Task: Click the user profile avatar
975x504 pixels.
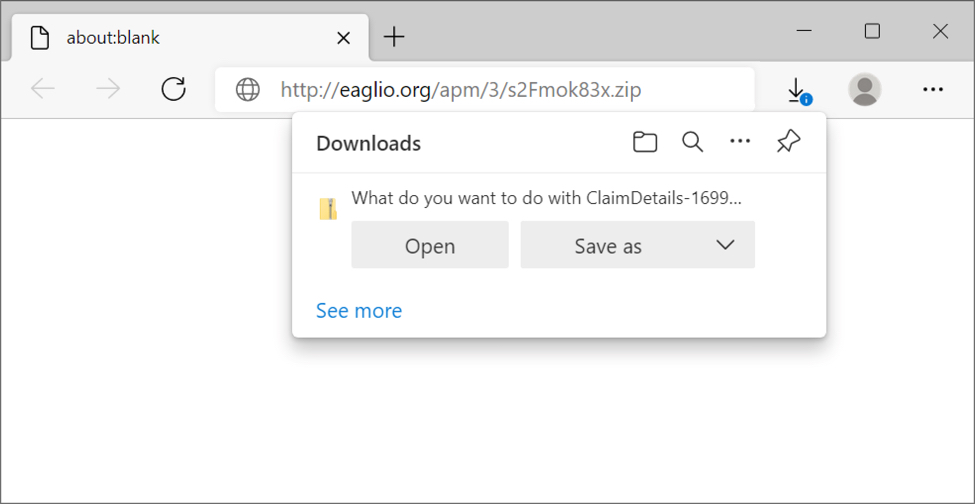Action: [x=864, y=90]
